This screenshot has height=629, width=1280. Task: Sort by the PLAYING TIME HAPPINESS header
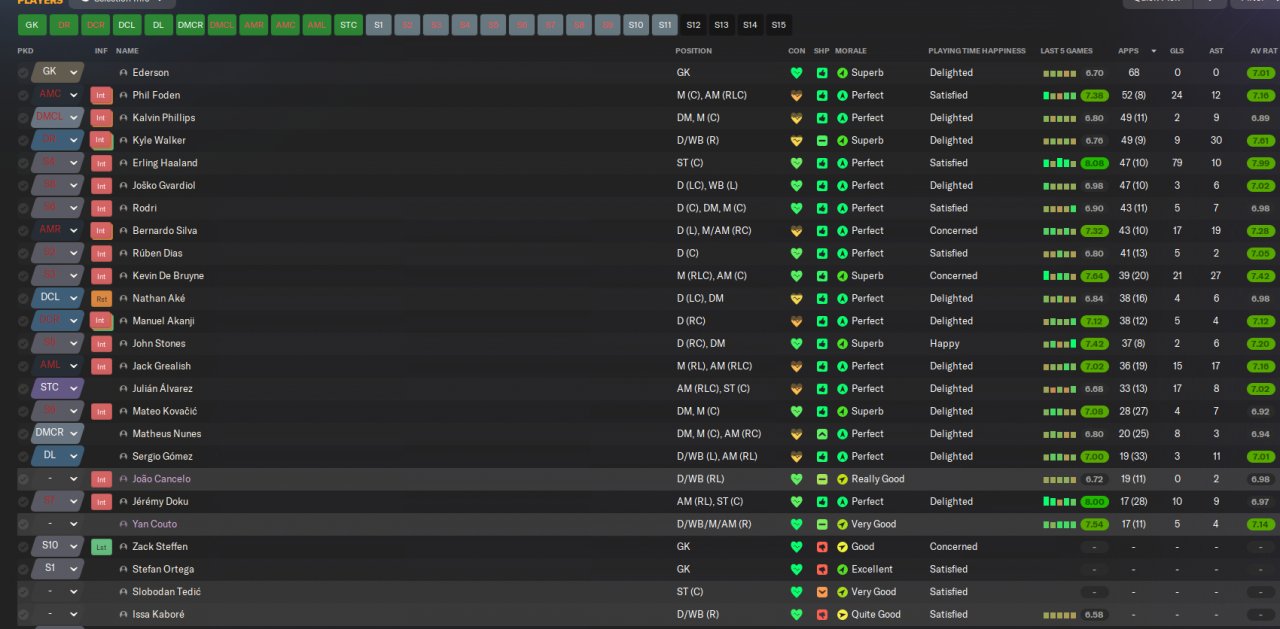point(977,51)
